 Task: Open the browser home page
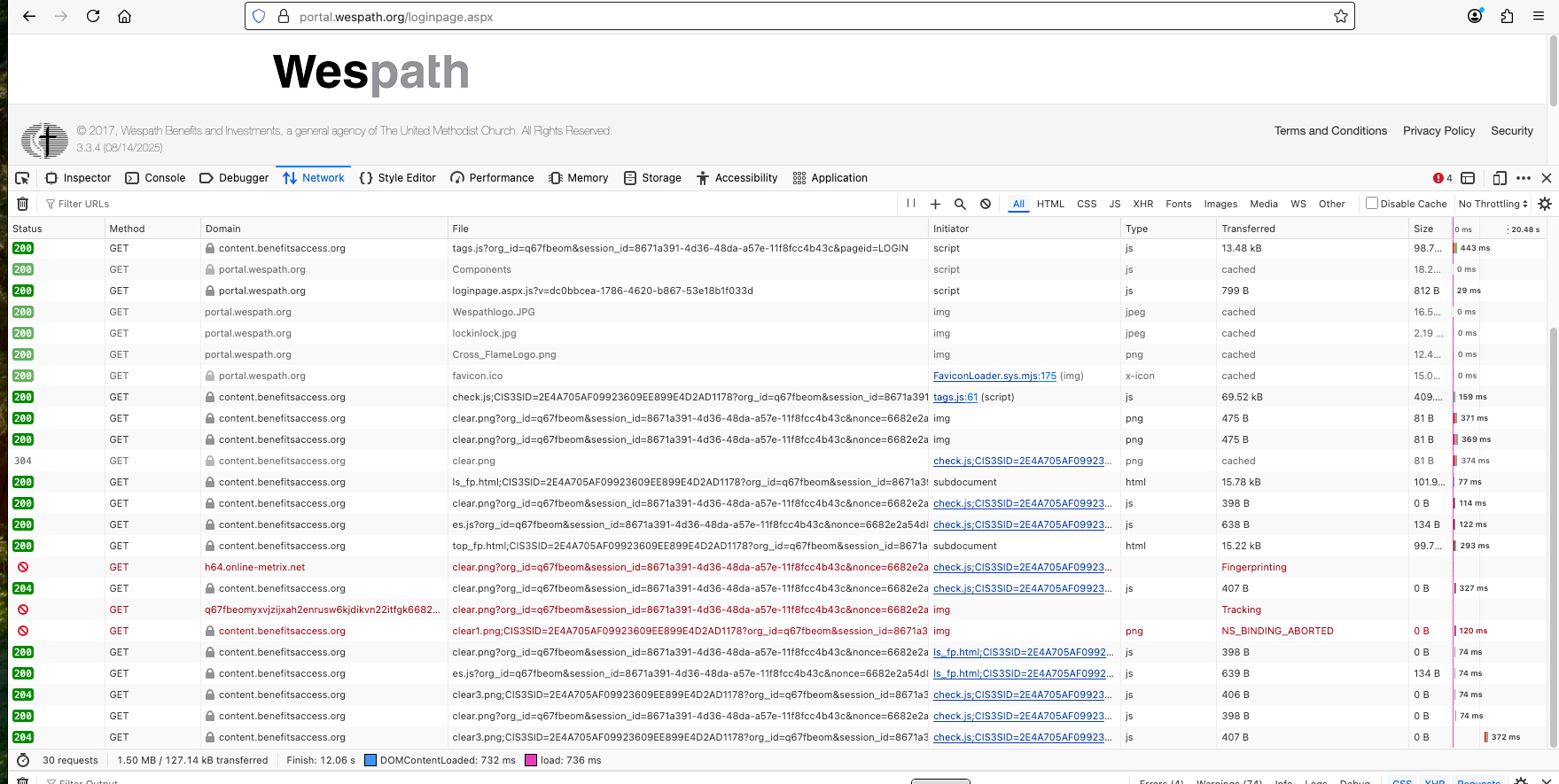click(125, 16)
